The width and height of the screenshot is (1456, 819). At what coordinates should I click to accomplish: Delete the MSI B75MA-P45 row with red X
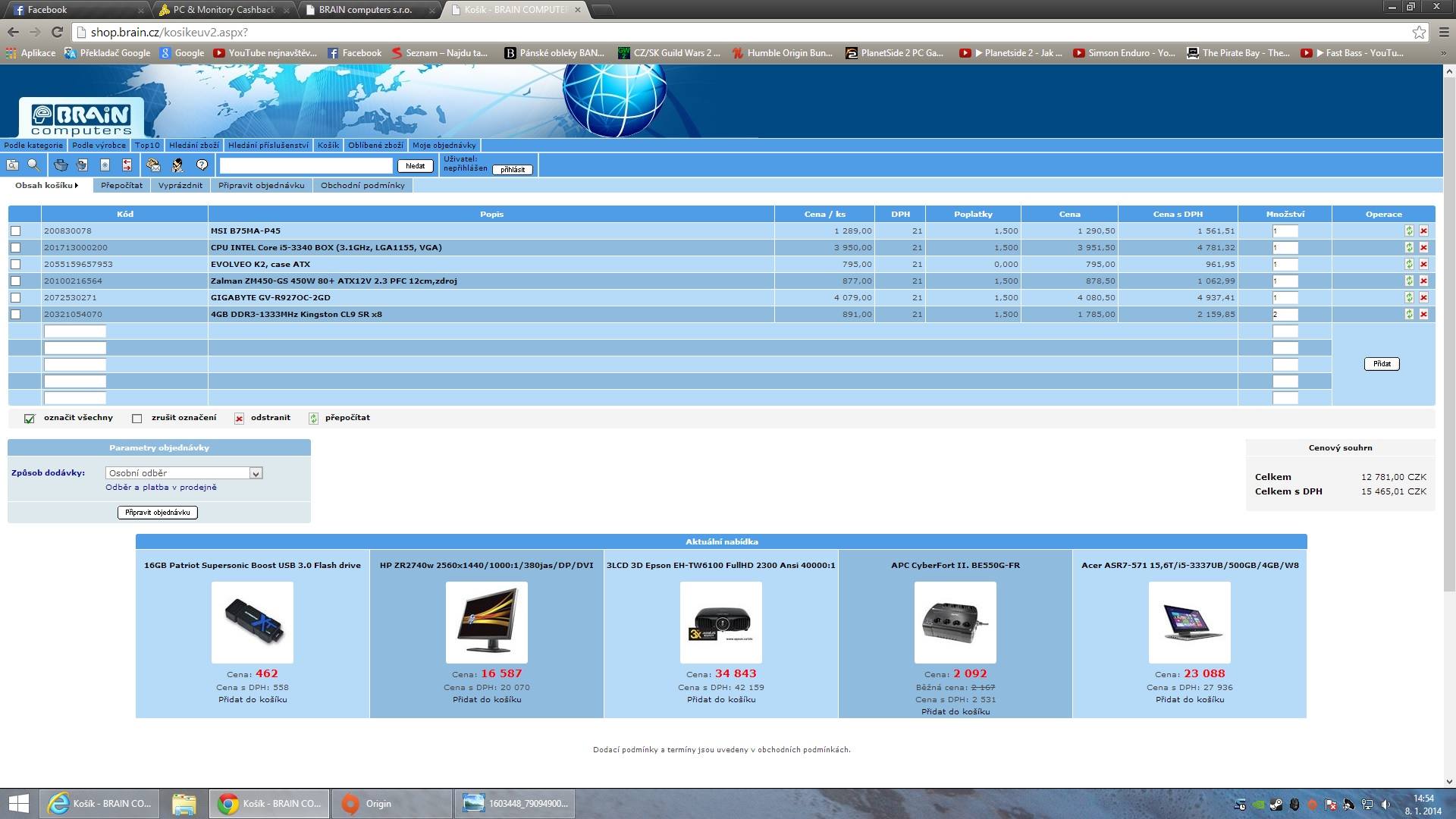click(x=1423, y=231)
